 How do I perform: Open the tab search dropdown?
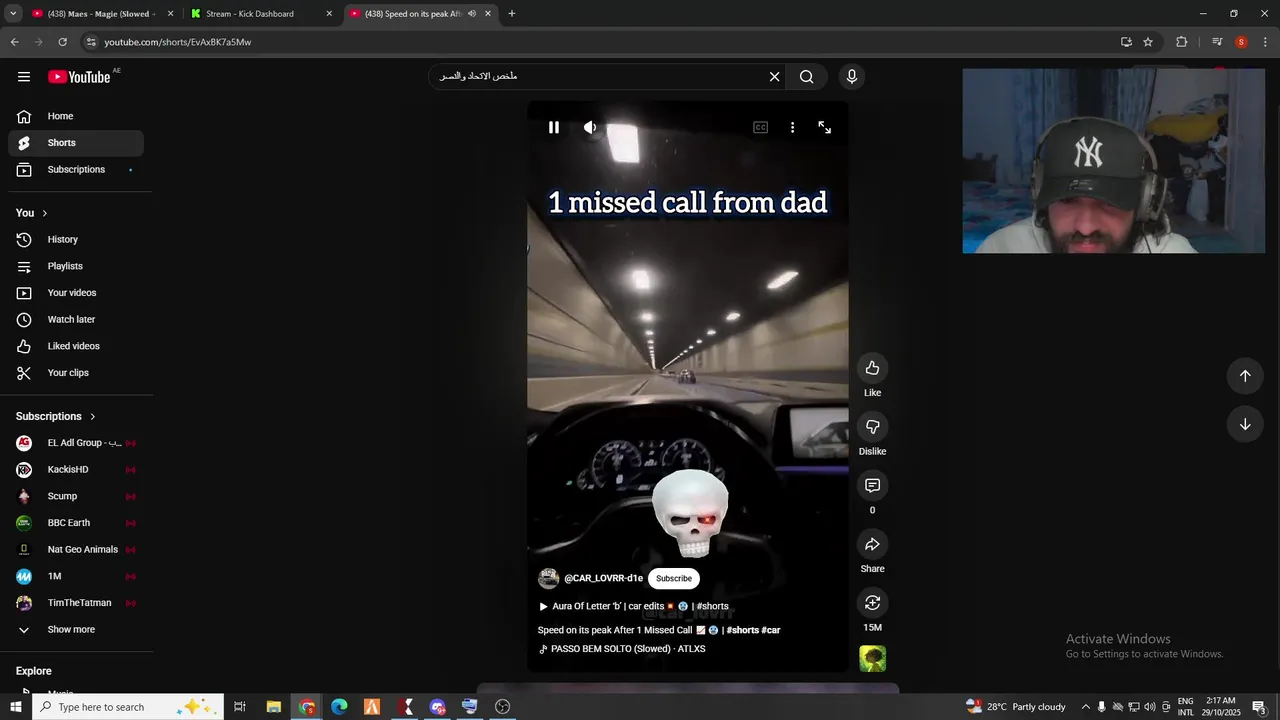pos(13,14)
